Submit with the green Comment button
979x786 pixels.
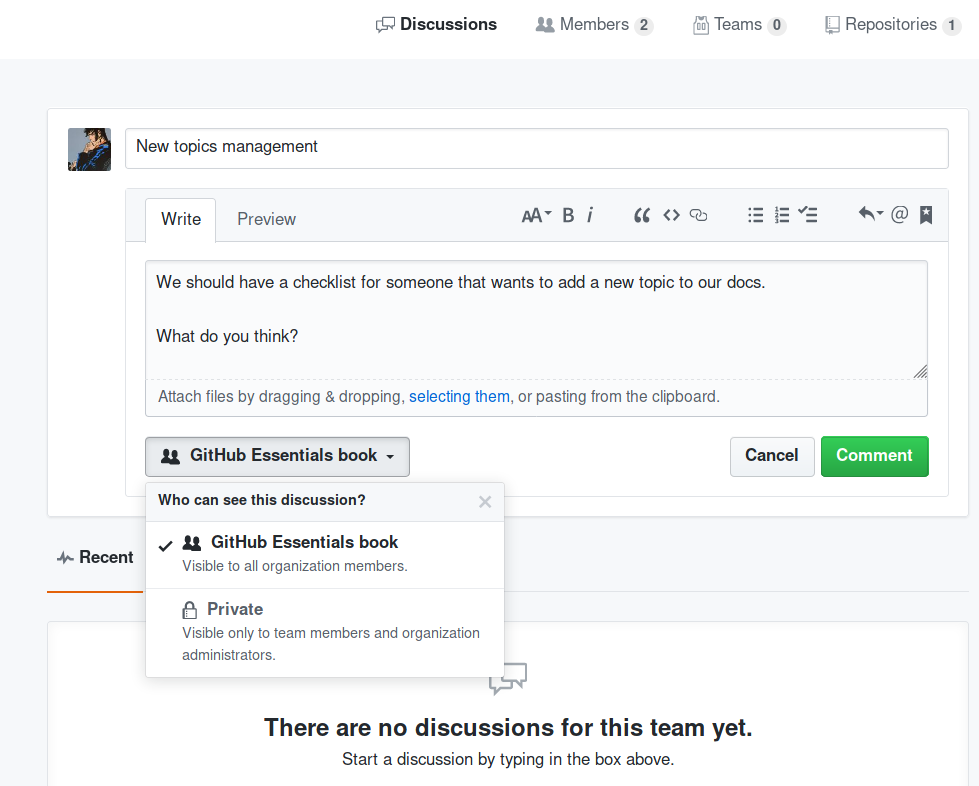pos(874,456)
